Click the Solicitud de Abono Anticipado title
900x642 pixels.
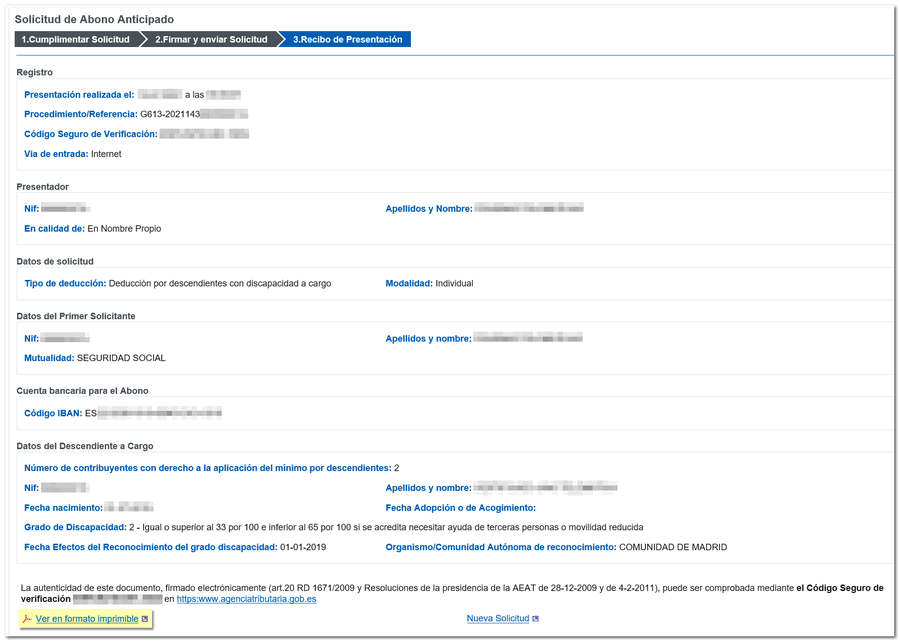tap(94, 20)
